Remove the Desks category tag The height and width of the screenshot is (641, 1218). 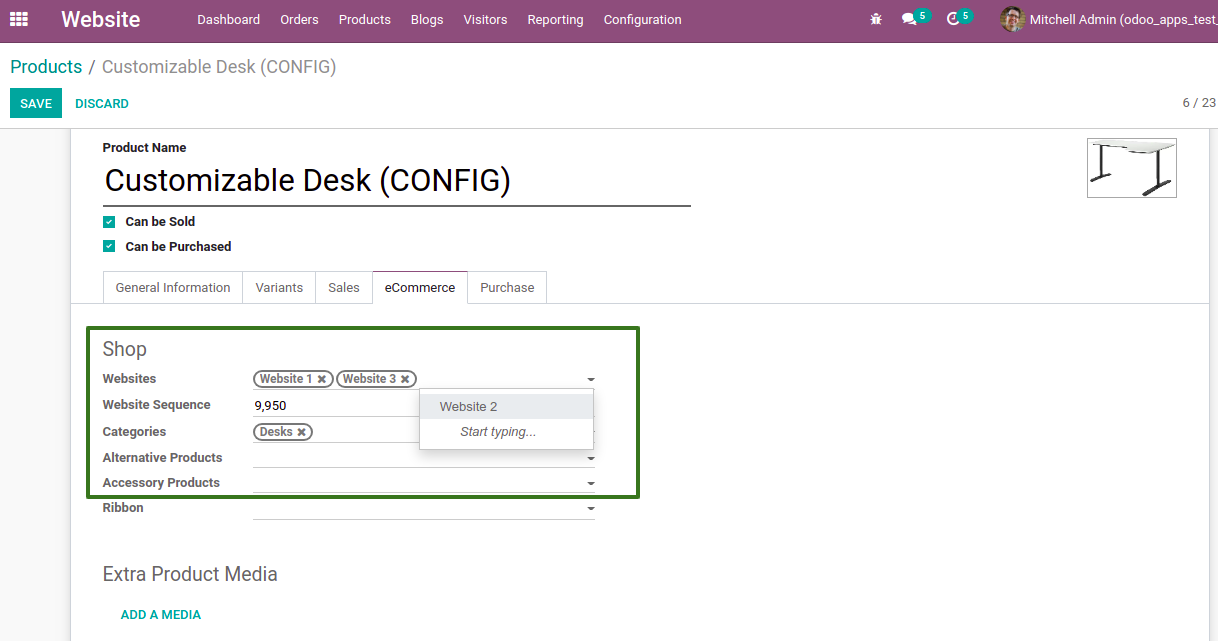tap(301, 432)
